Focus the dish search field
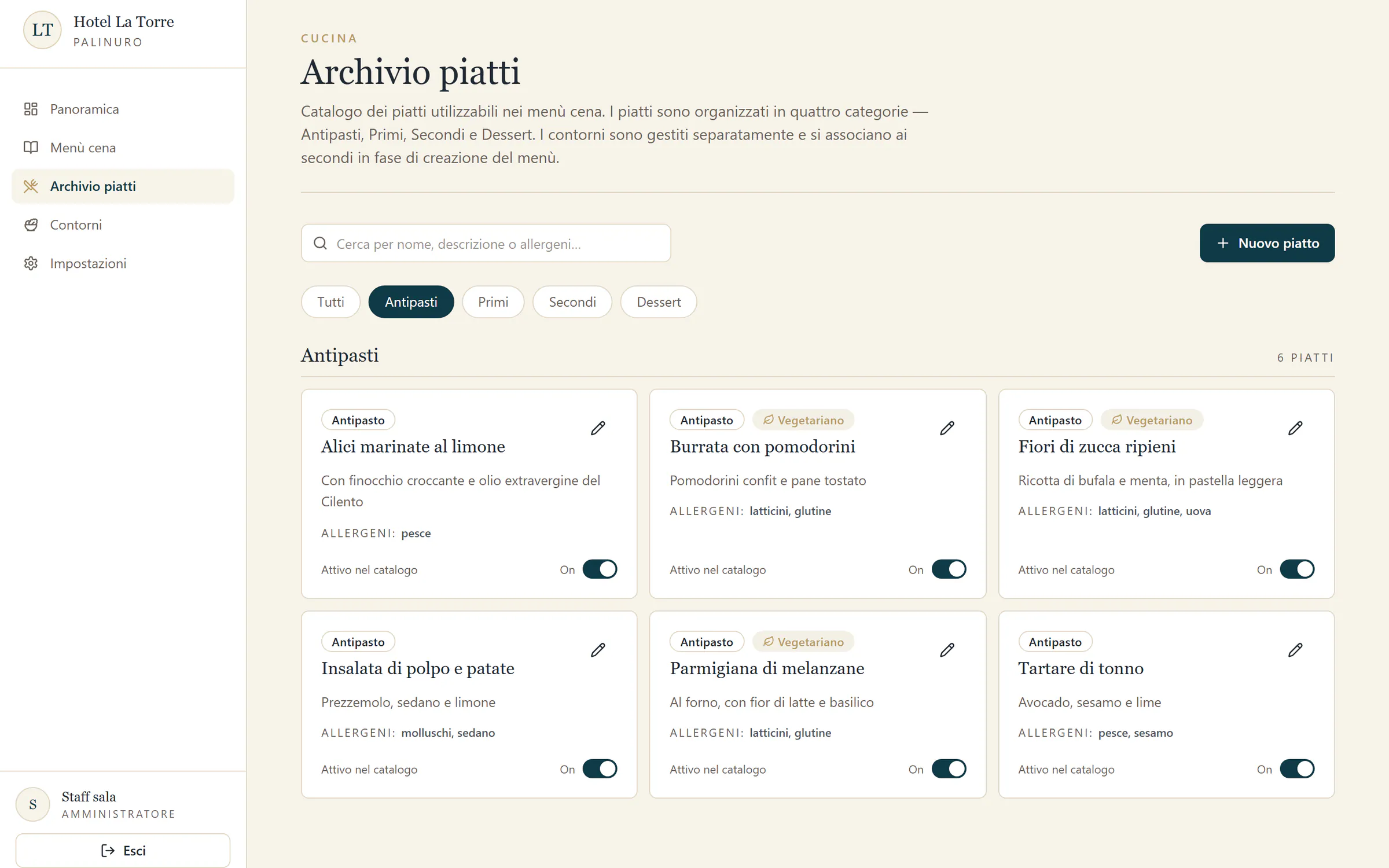This screenshot has width=1389, height=868. [486, 243]
